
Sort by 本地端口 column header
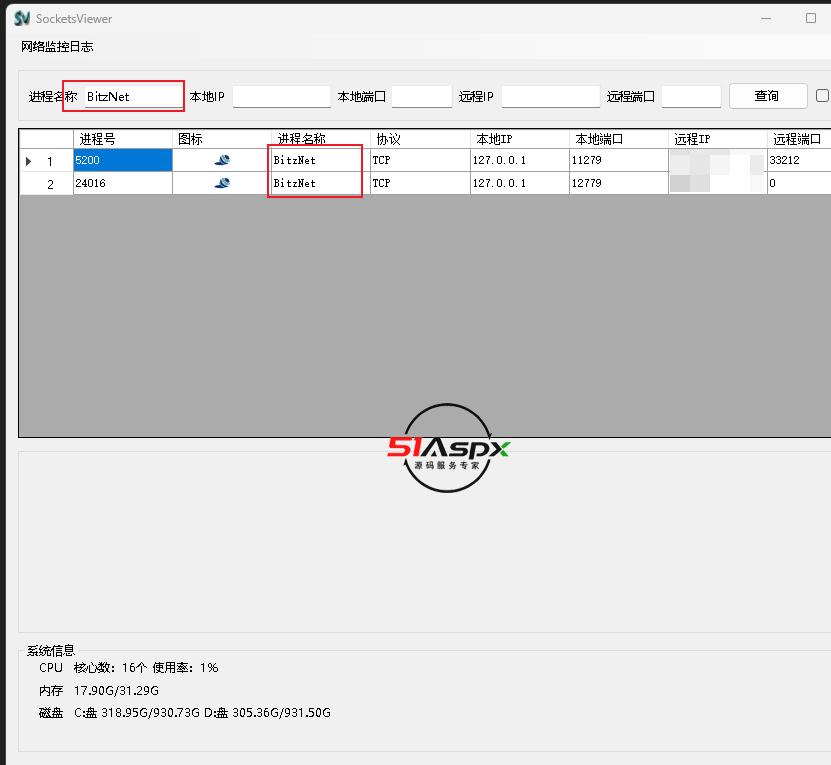pyautogui.click(x=618, y=139)
